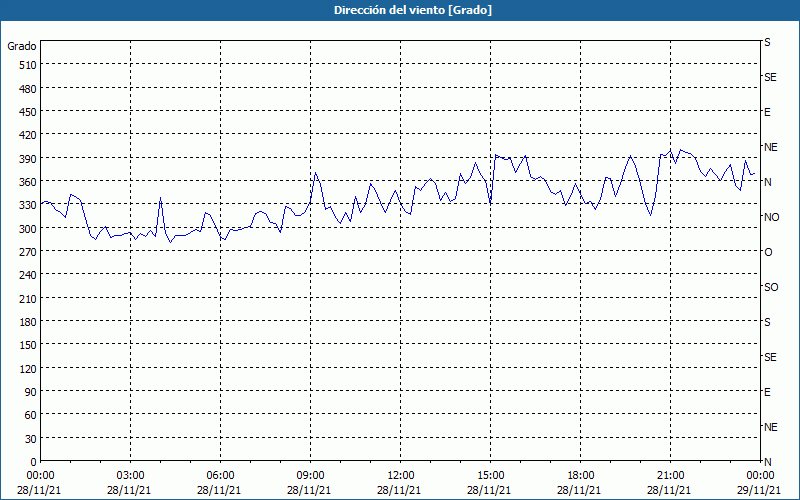Click the 30 degree axis label
Viewport: 800px width, 500px height.
[x=31, y=439]
